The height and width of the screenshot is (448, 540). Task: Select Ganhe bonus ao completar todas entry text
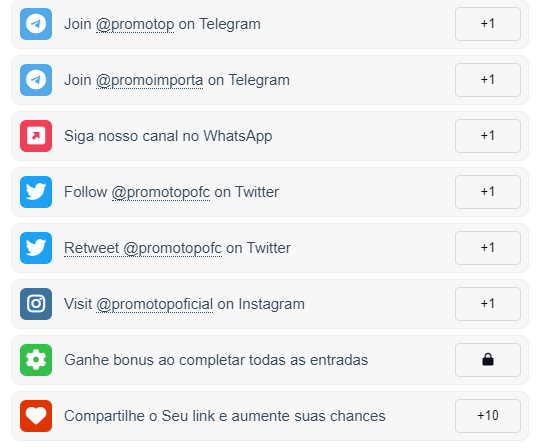coord(216,360)
